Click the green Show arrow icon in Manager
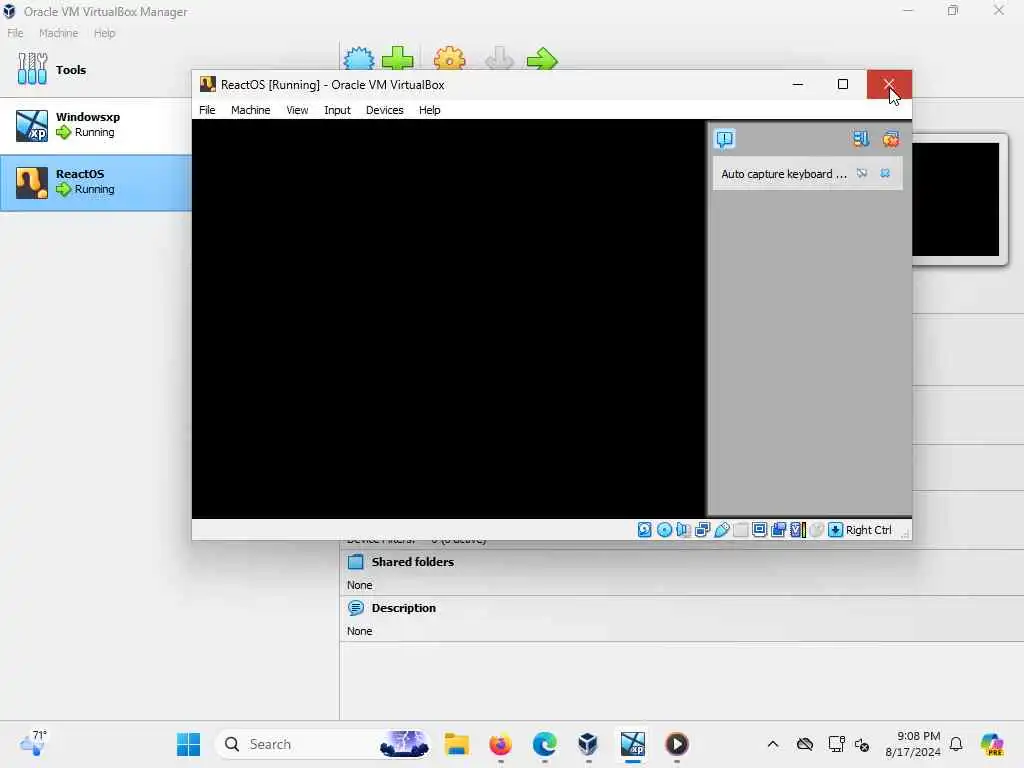This screenshot has width=1024, height=768. tap(542, 59)
